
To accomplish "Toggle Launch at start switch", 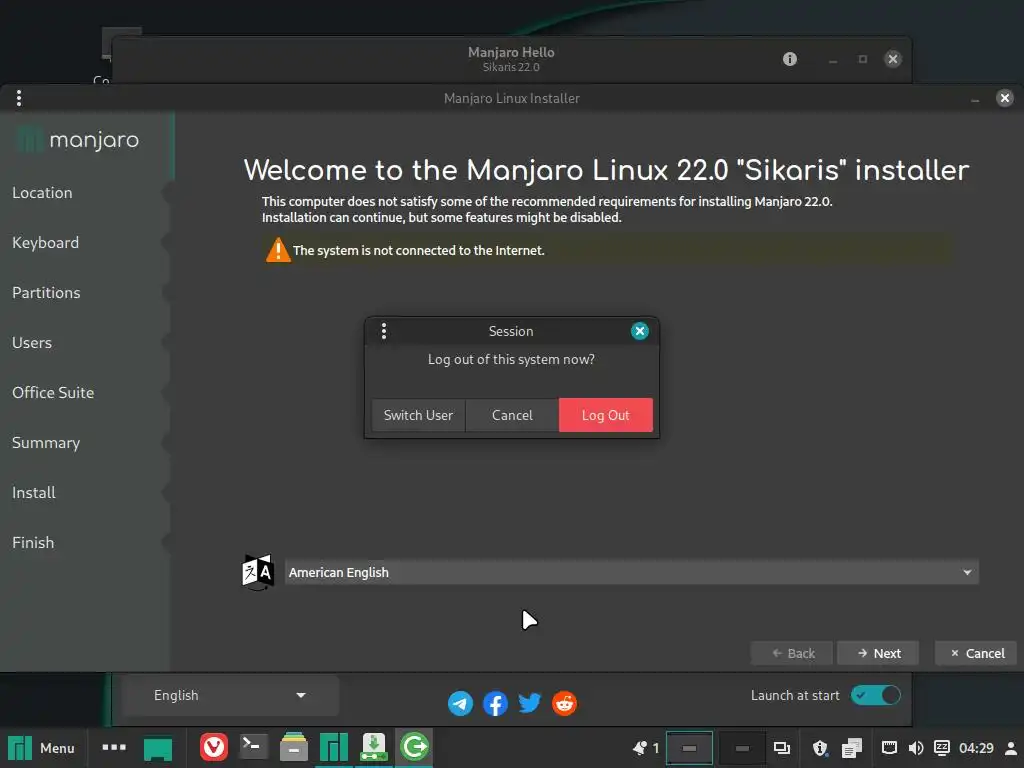I will 875,695.
